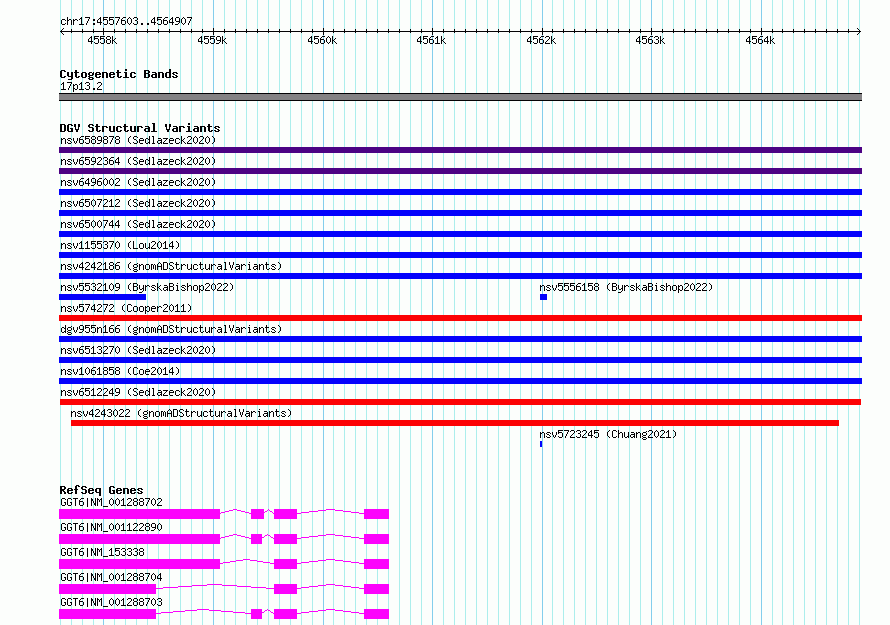Viewport: 890px width, 625px height.
Task: Click the first exon of GGT6|NM_153338
Action: pos(140,564)
